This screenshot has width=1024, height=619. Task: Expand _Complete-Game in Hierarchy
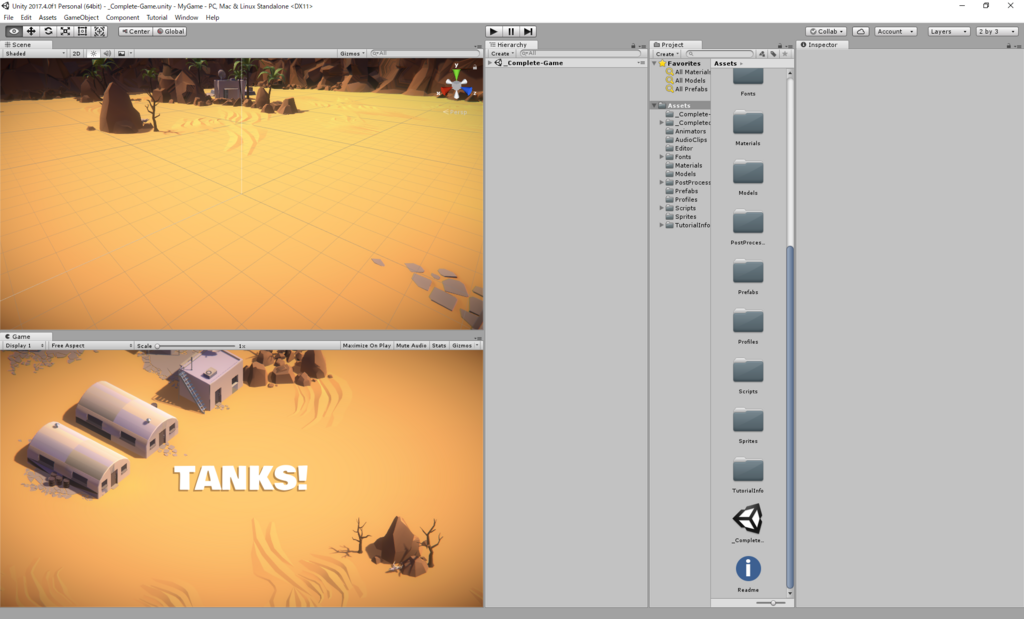pyautogui.click(x=490, y=63)
